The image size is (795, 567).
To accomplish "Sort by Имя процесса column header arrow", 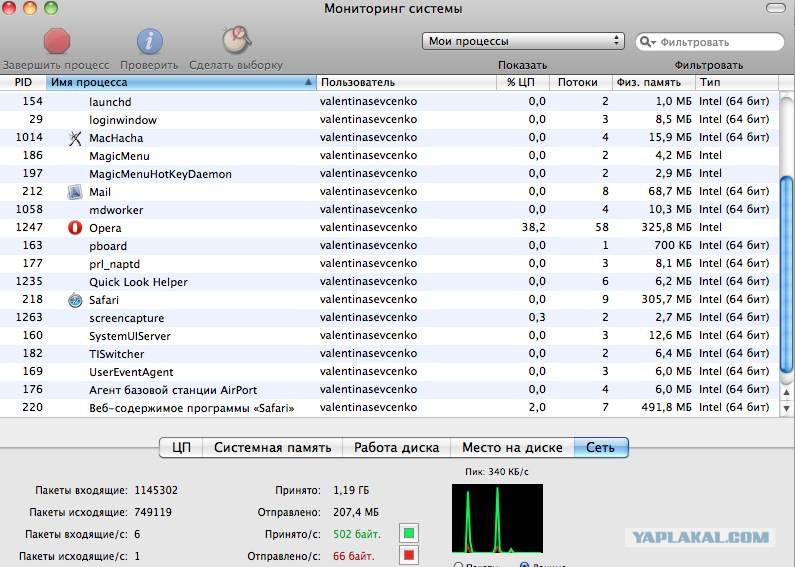I will point(308,82).
